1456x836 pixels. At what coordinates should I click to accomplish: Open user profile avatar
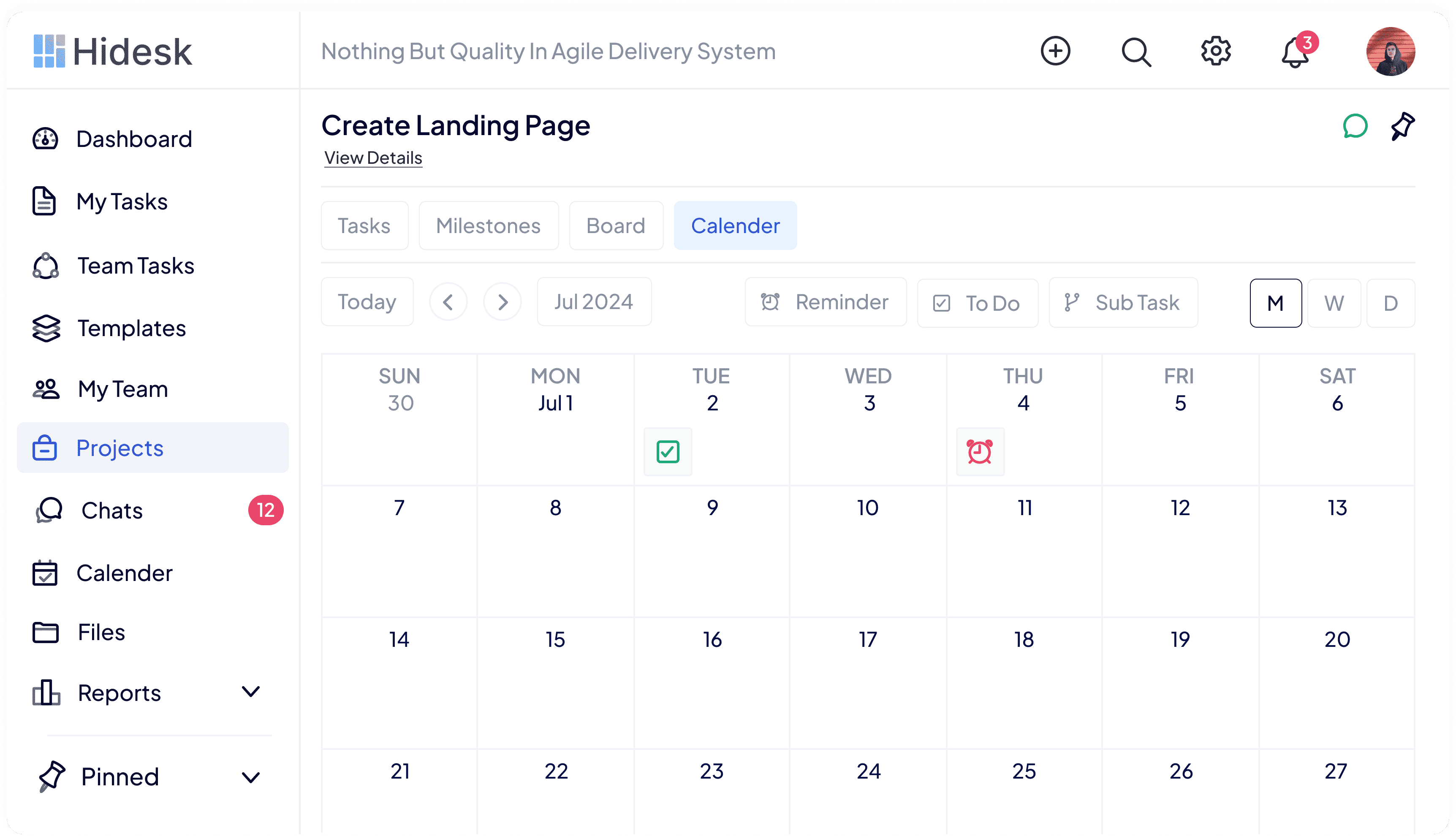tap(1390, 51)
